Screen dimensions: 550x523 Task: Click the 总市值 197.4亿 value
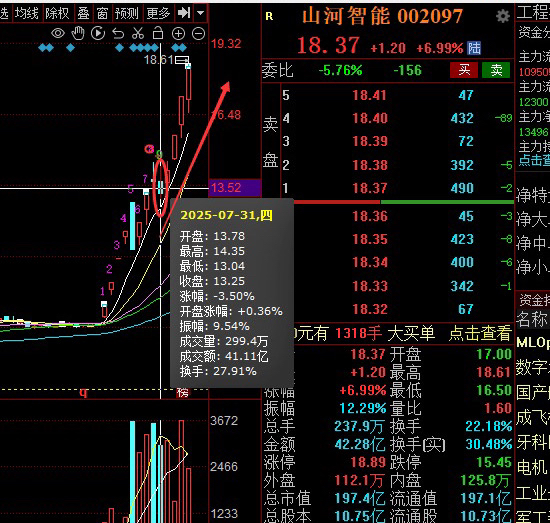(359, 498)
